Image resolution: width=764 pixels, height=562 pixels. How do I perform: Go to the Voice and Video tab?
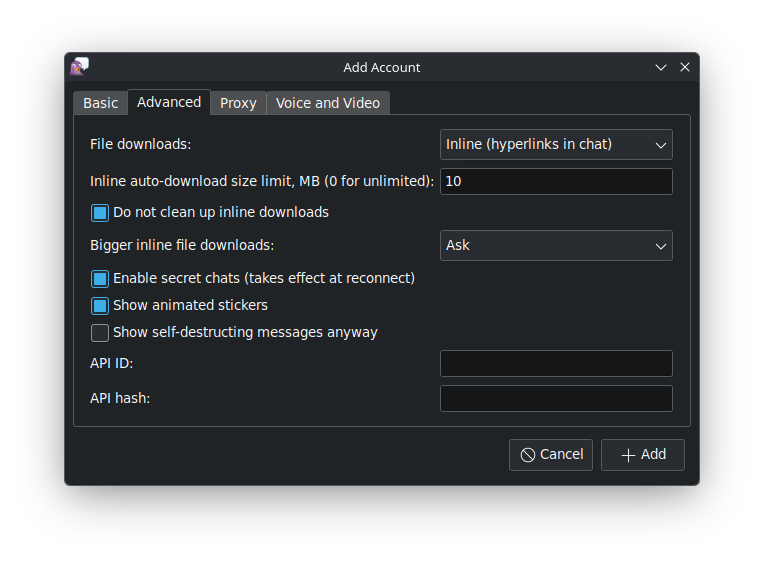pos(327,103)
